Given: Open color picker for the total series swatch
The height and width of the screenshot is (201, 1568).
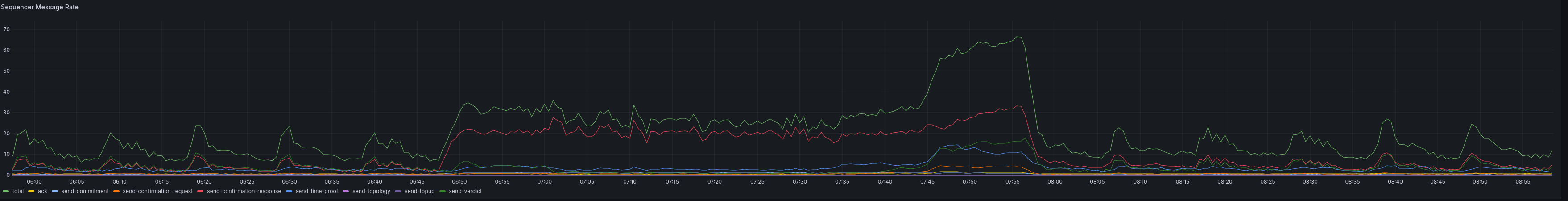Looking at the screenshot, I should tap(6, 191).
